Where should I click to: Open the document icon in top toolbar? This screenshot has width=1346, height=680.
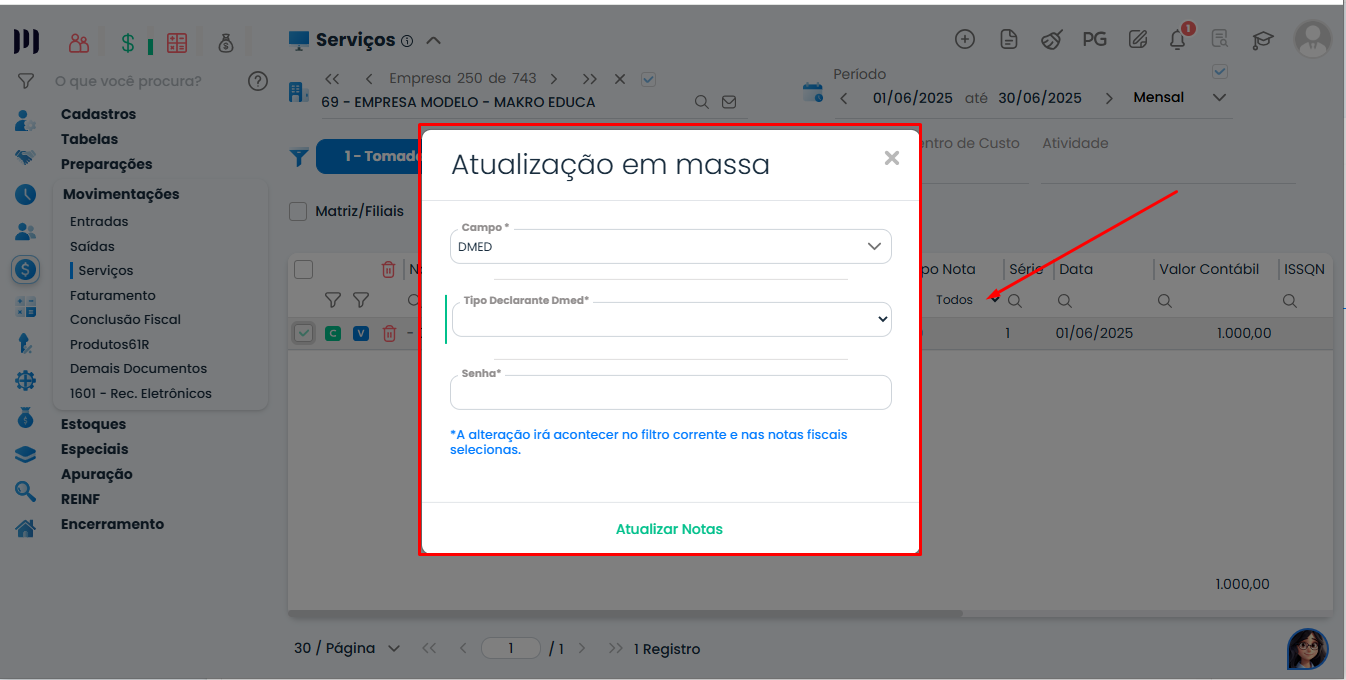point(1009,40)
